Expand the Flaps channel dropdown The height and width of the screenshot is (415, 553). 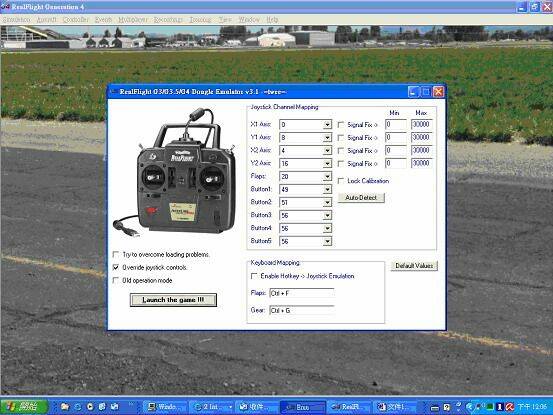[327, 176]
